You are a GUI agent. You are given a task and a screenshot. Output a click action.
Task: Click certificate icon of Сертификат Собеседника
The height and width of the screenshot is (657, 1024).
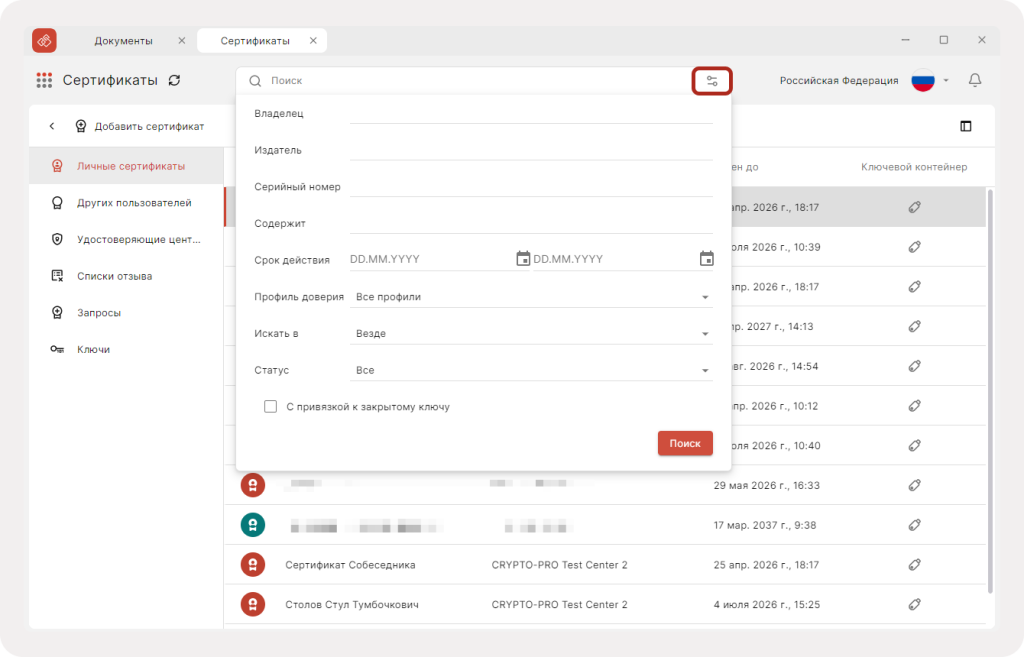253,565
